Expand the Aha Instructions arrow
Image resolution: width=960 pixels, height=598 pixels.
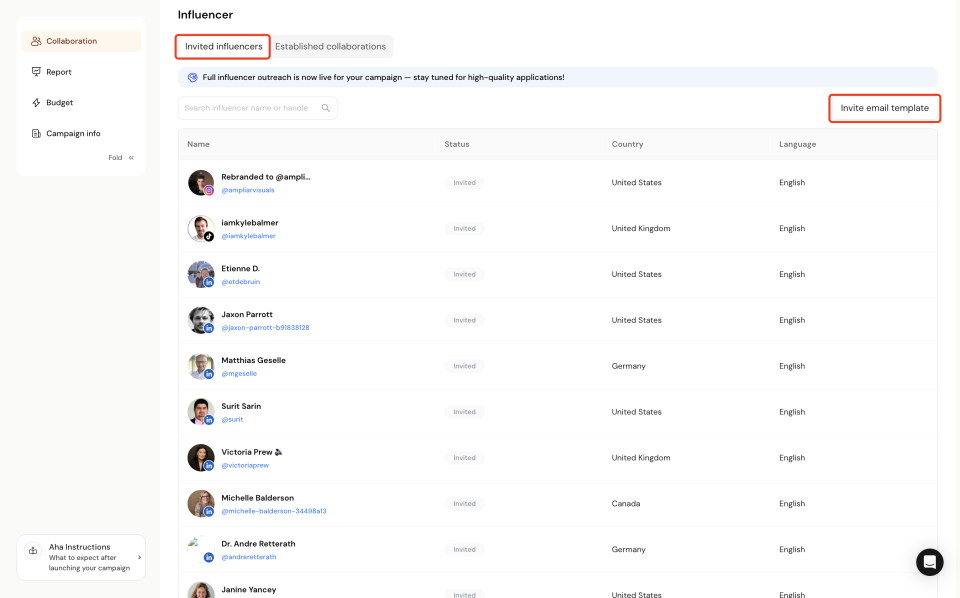[x=139, y=557]
